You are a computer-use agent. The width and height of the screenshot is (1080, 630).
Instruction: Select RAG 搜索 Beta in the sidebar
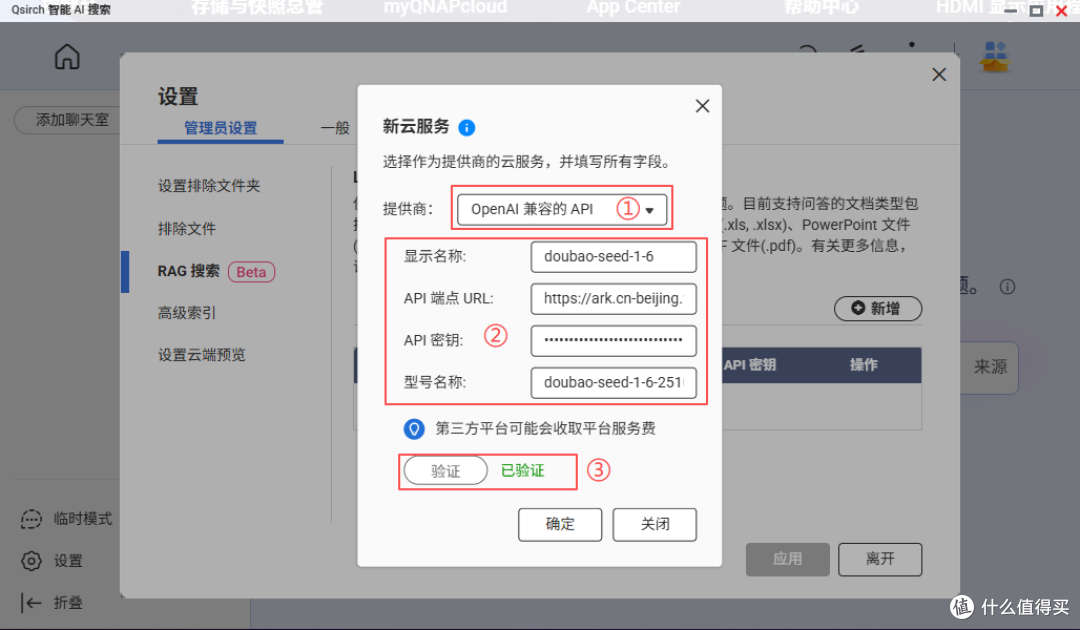click(216, 271)
